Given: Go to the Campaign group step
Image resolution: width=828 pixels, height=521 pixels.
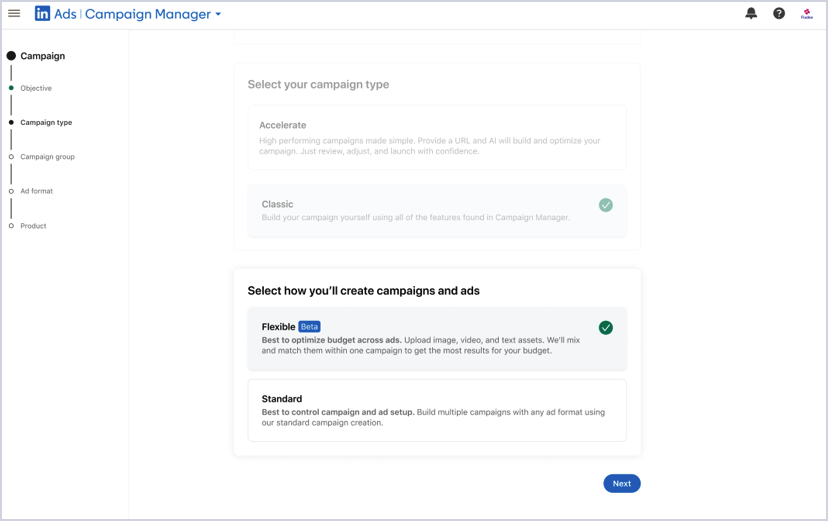Looking at the screenshot, I should tap(48, 157).
